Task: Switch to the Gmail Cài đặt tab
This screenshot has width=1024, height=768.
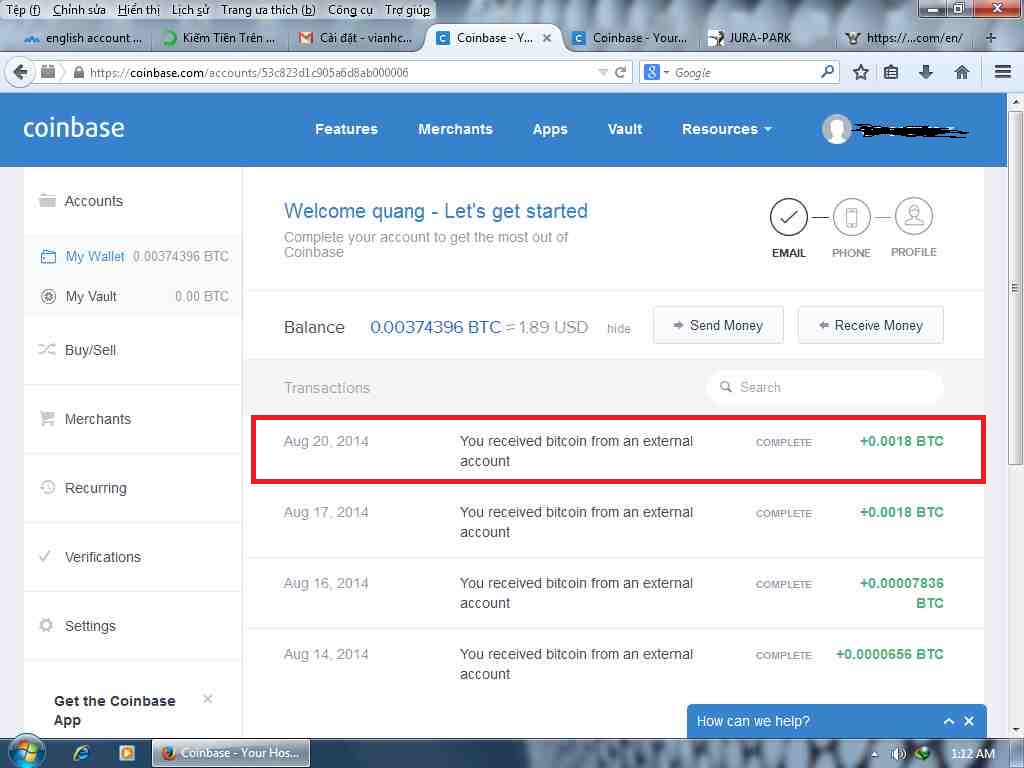Action: tap(356, 38)
